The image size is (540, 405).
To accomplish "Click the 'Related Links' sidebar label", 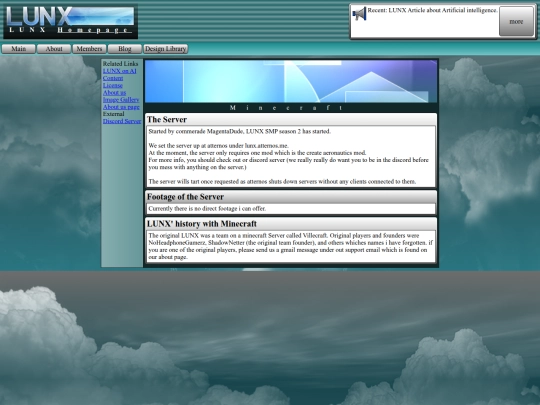I will (x=120, y=64).
